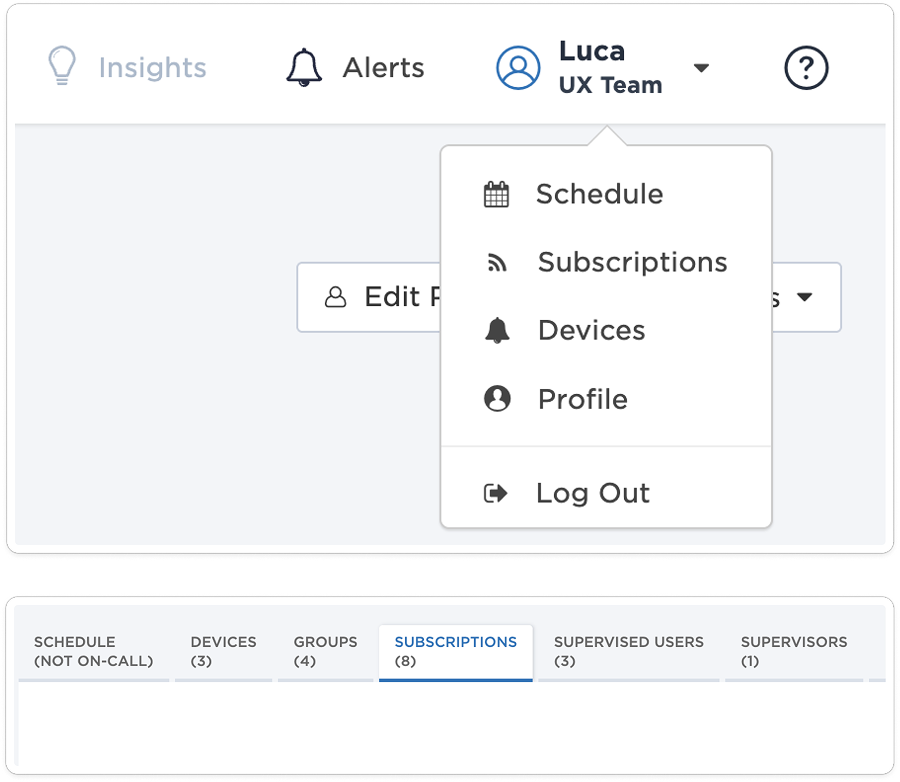Open the Insights navigation link
Image resolution: width=900 pixels, height=782 pixels.
[x=152, y=68]
